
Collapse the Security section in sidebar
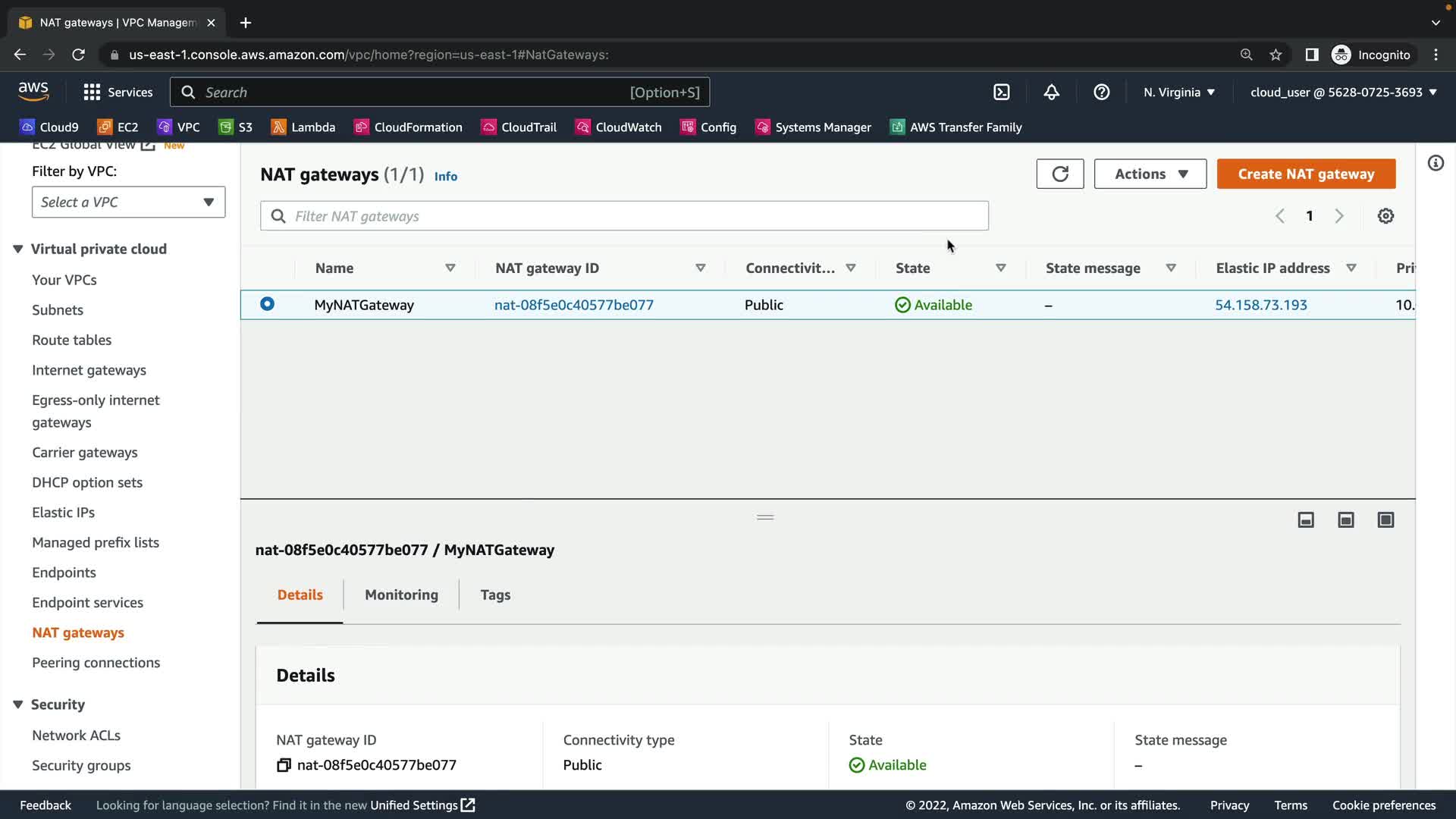click(18, 704)
